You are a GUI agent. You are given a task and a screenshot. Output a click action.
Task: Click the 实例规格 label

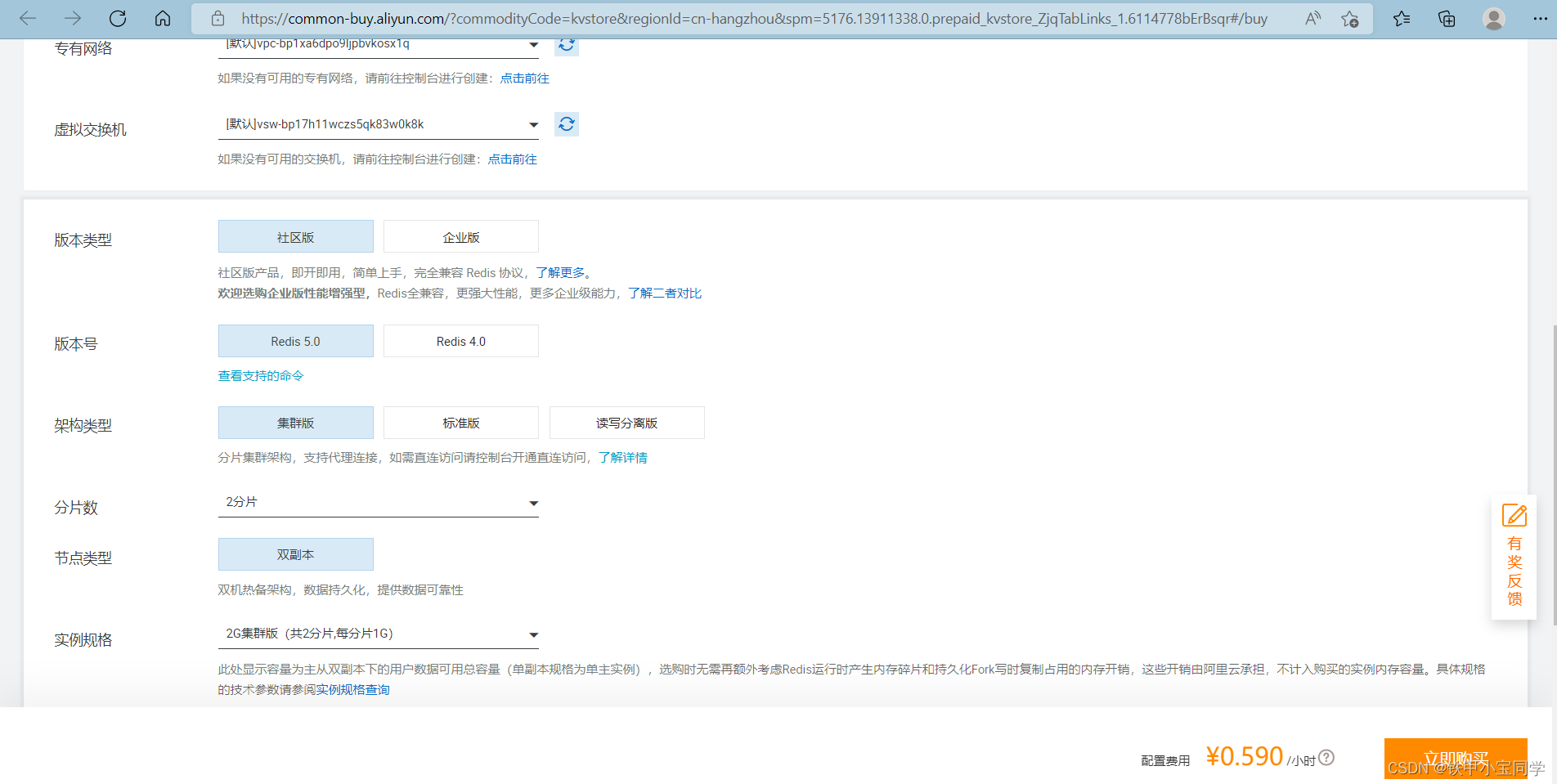(x=83, y=640)
